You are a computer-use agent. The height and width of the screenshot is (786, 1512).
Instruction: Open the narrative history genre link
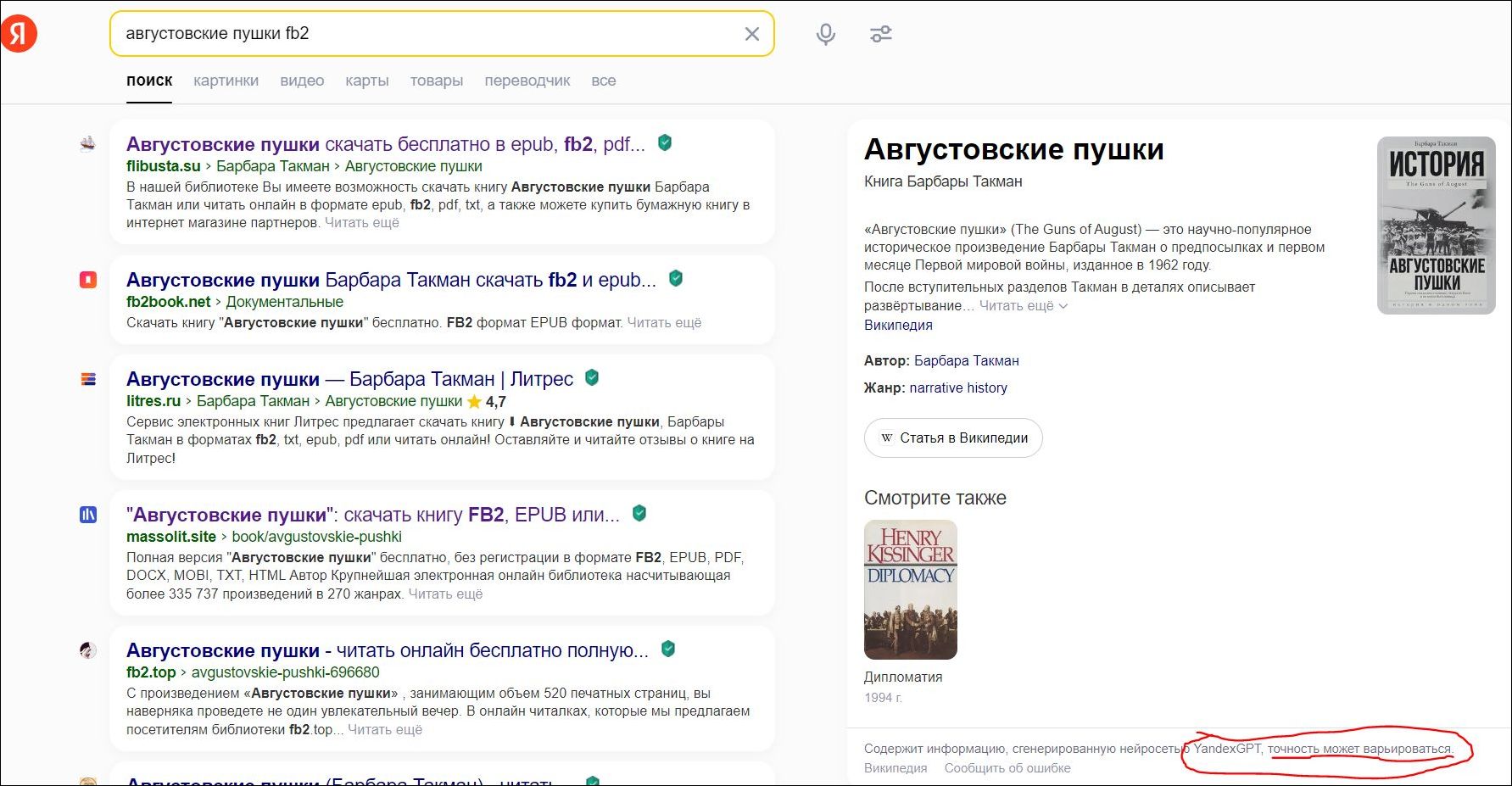tap(958, 387)
